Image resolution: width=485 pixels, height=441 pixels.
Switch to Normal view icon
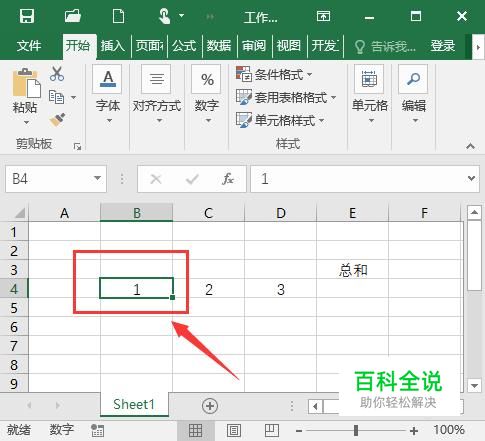coord(195,430)
